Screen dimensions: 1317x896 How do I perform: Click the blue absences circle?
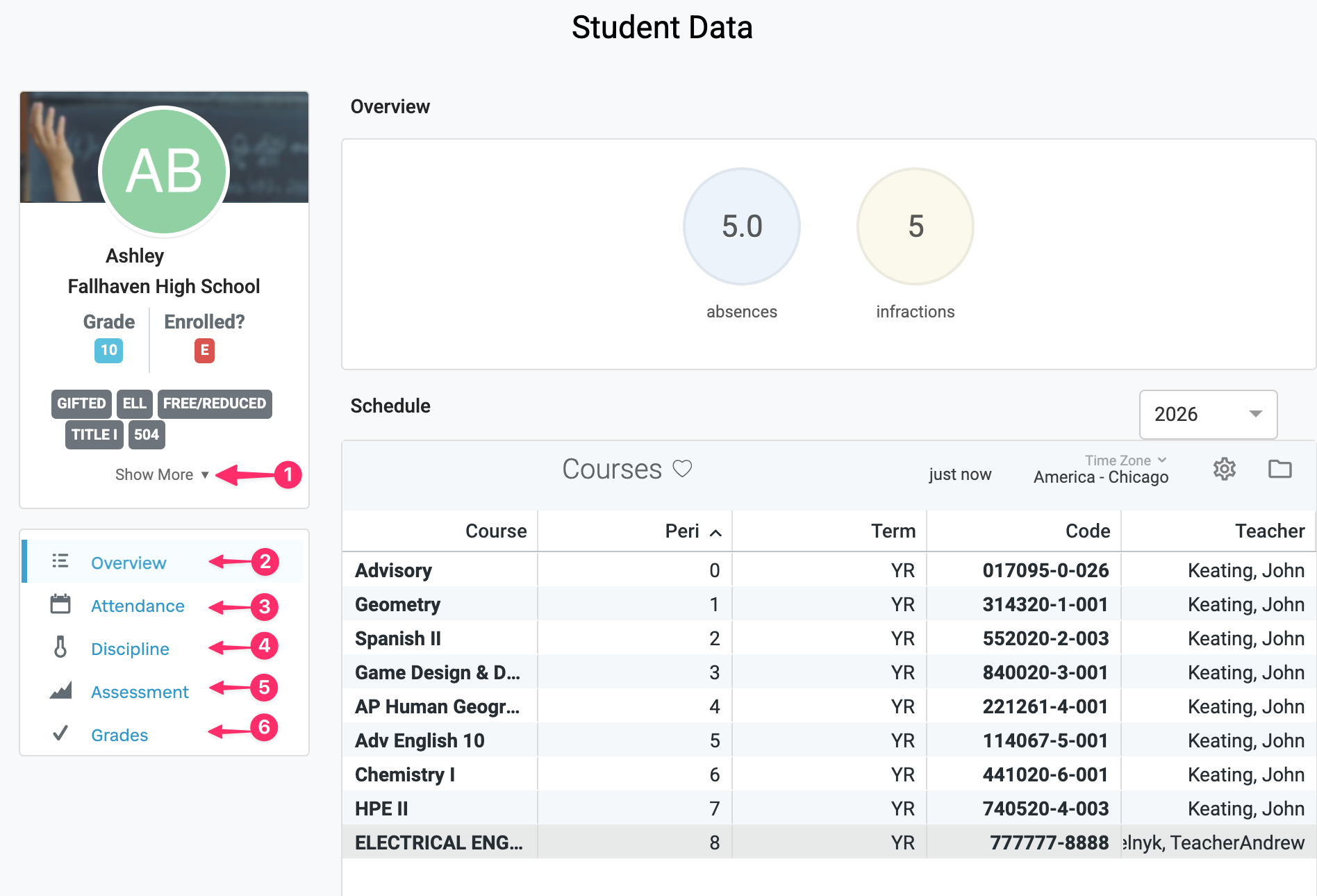[x=741, y=226]
